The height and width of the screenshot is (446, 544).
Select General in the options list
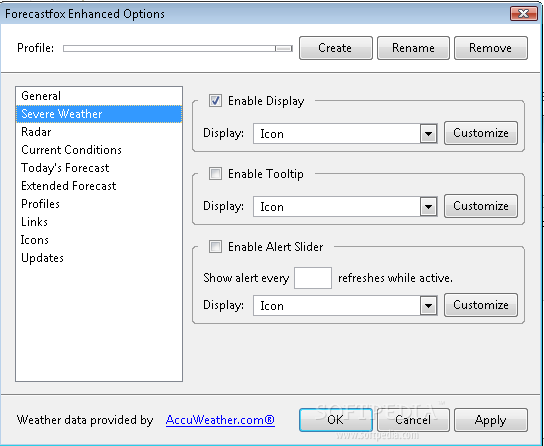click(99, 96)
